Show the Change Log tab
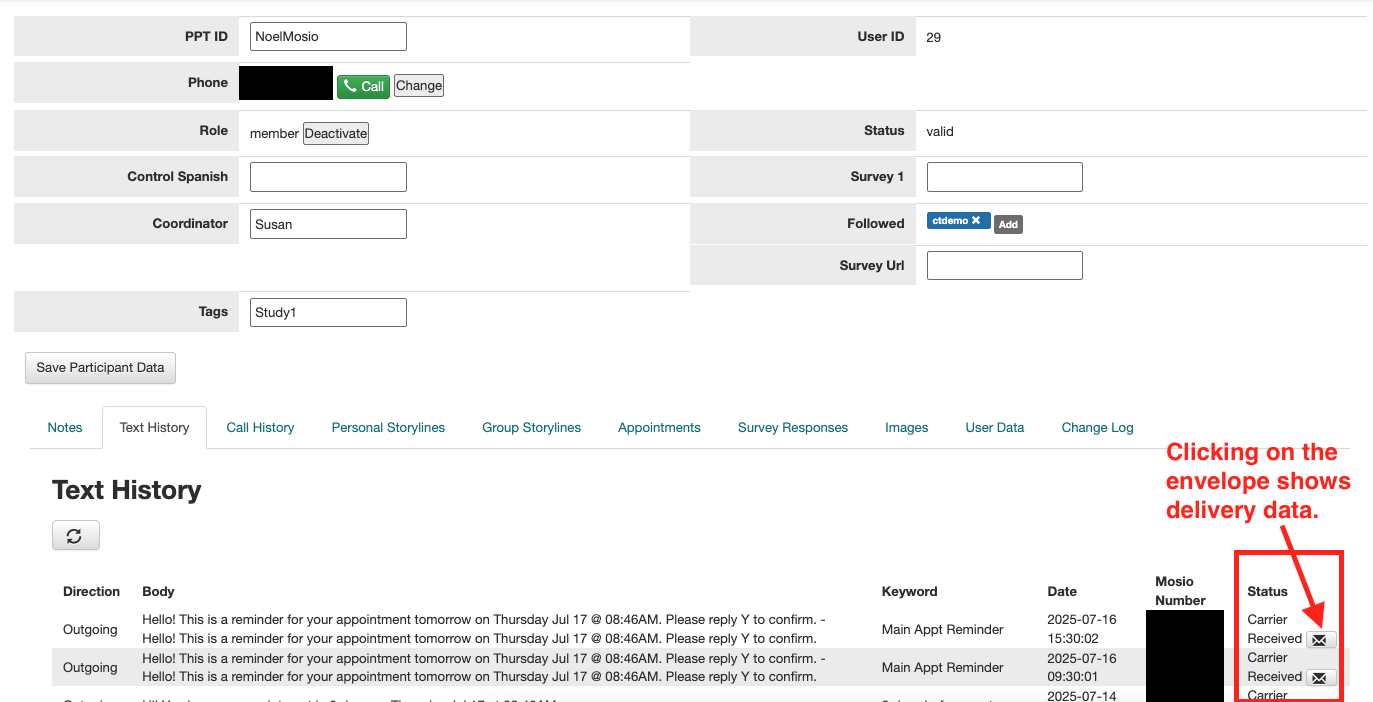1373x702 pixels. click(1097, 427)
